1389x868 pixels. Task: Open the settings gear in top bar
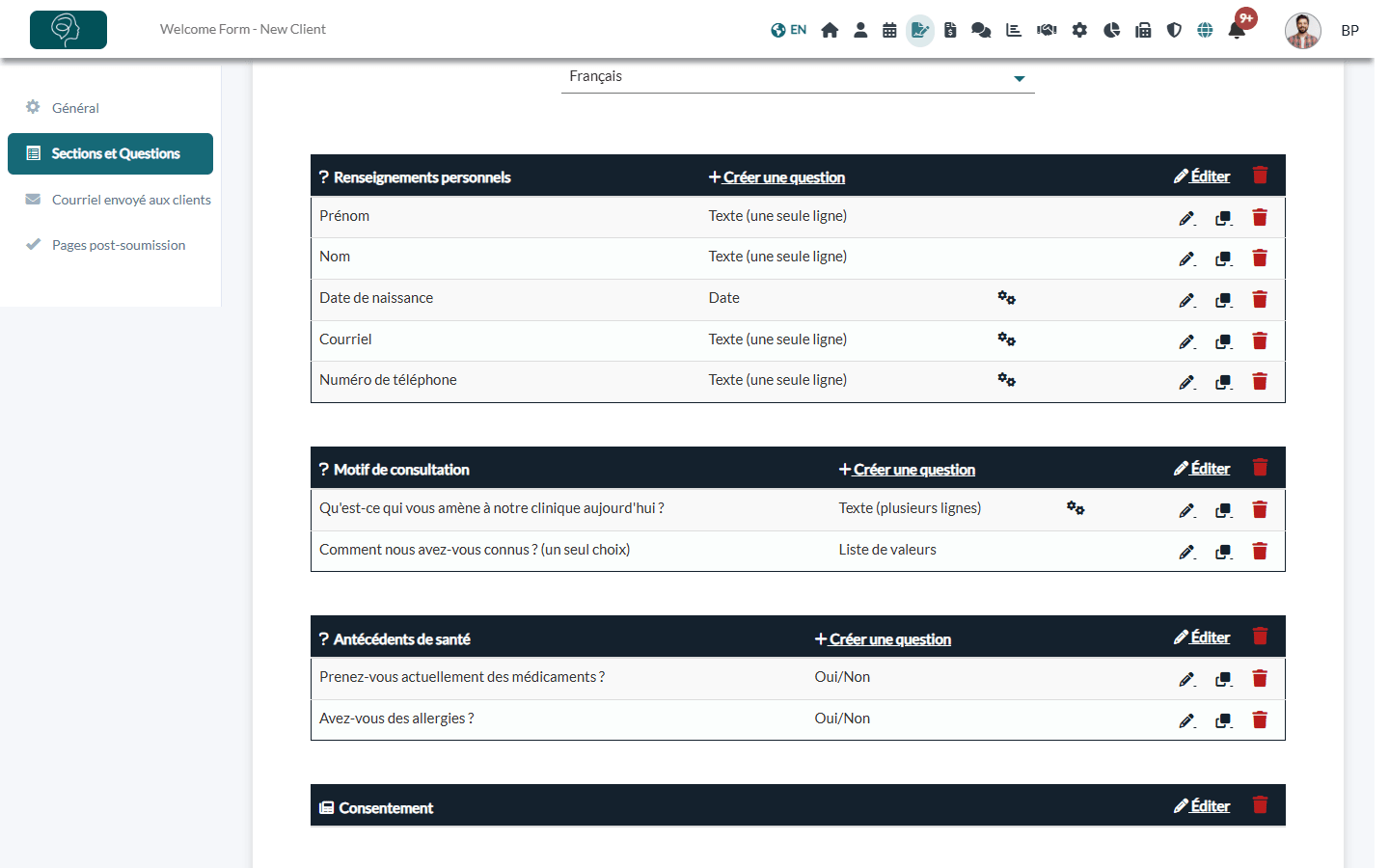click(x=1079, y=30)
